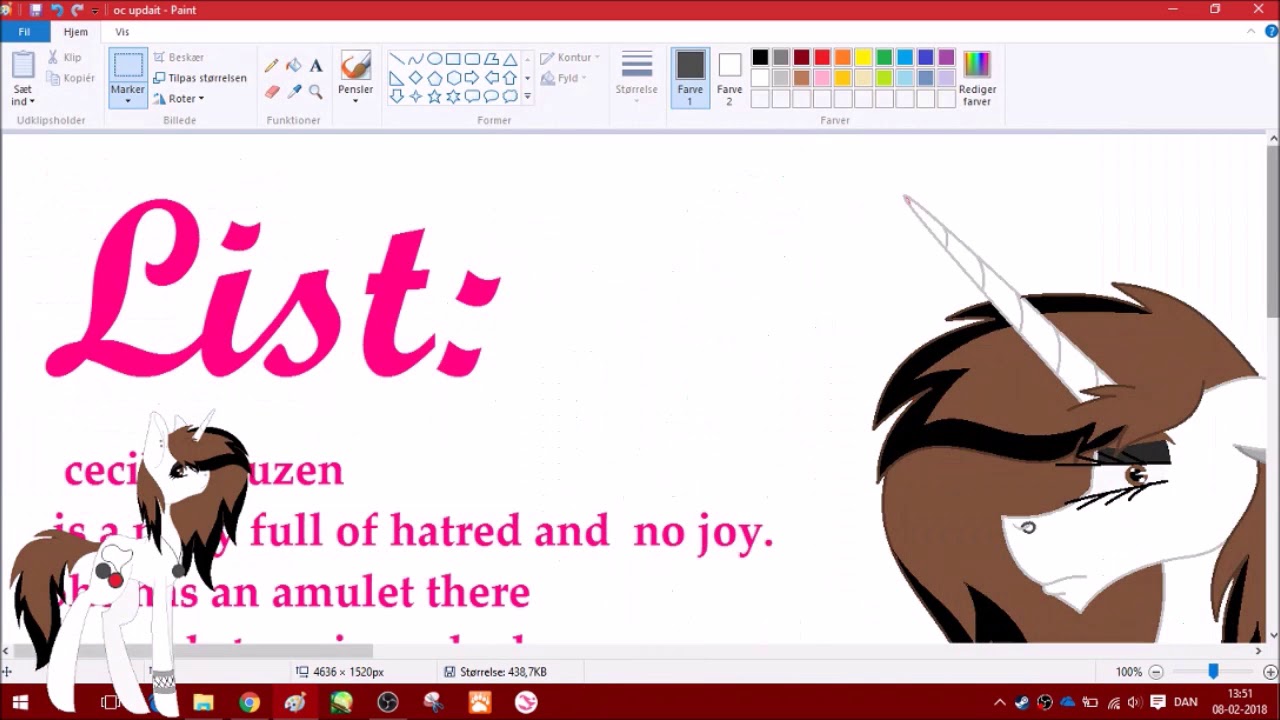Choose the black color swatch
Screen dimensions: 1280x720
tap(760, 58)
